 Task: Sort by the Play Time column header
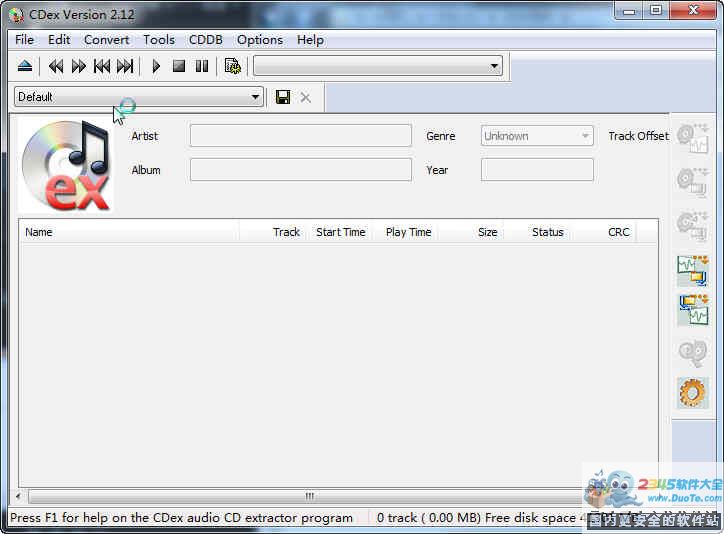405,232
